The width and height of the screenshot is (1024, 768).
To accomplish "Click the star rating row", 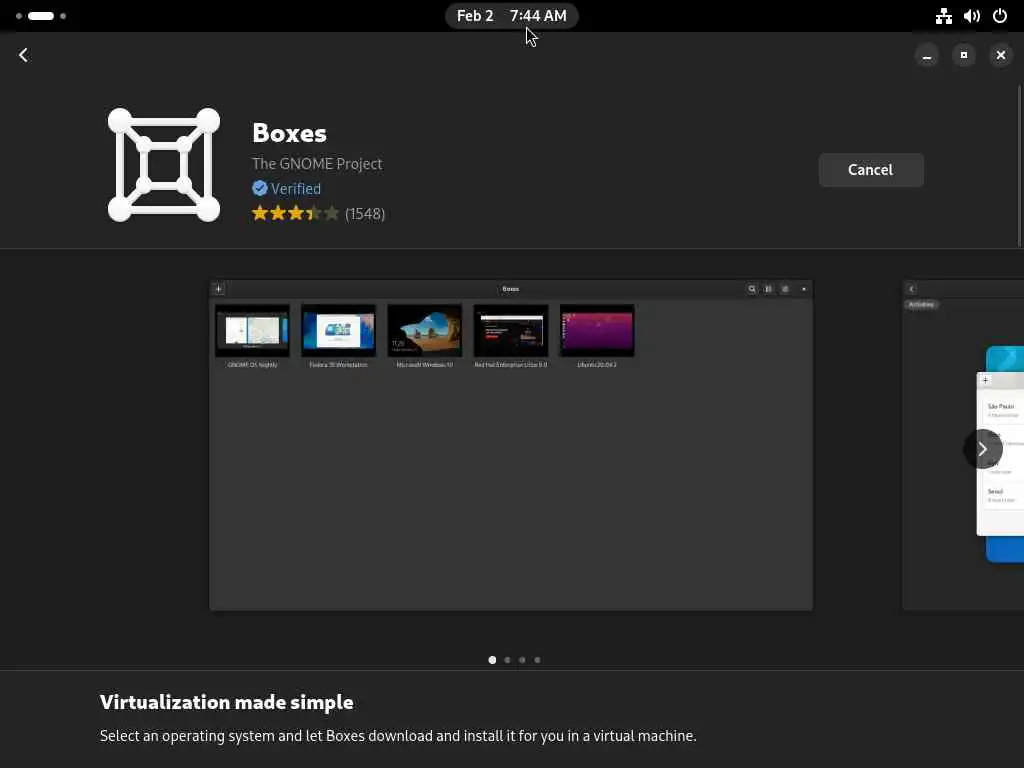I will point(295,213).
